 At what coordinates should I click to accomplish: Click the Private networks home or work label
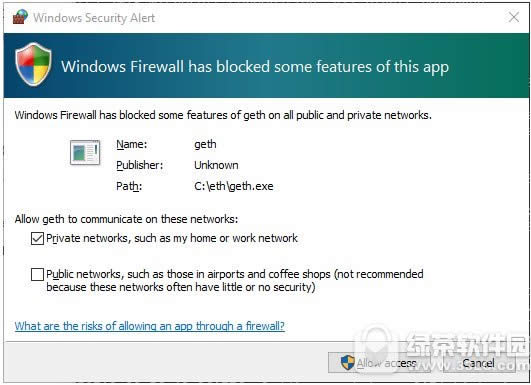coord(172,238)
